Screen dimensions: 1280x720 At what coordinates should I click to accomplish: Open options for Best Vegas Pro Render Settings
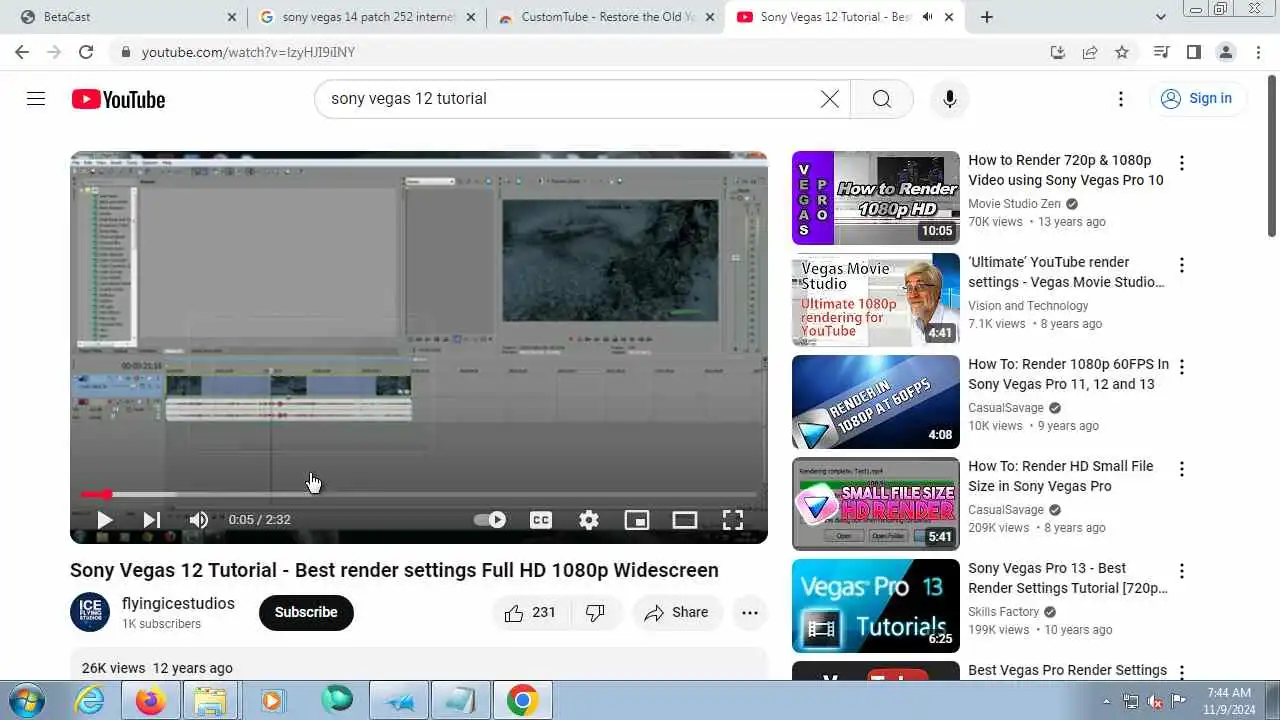pos(1182,673)
